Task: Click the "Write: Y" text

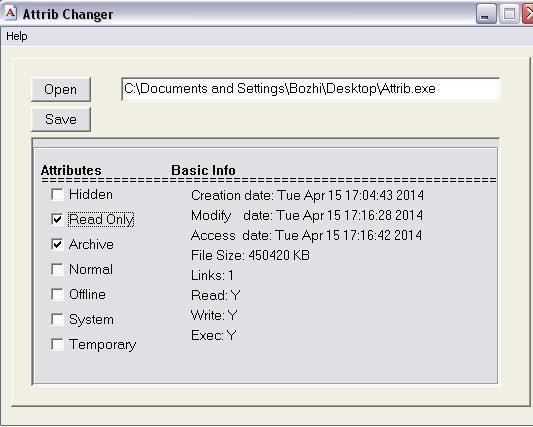Action: coord(214,315)
